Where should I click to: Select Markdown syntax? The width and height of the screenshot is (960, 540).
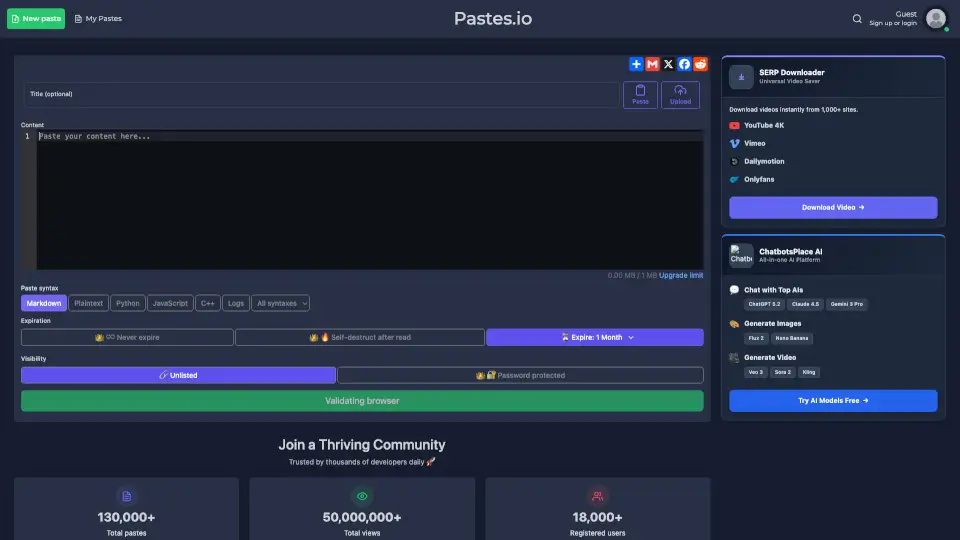(43, 303)
